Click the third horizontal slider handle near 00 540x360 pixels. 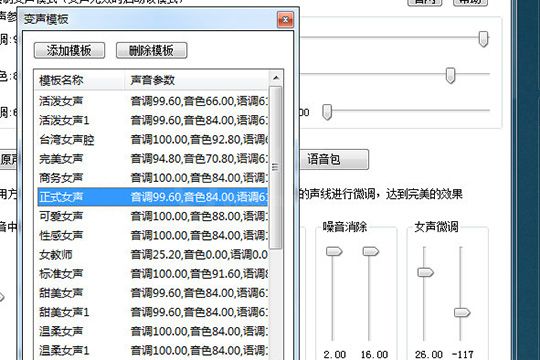pyautogui.click(x=327, y=112)
